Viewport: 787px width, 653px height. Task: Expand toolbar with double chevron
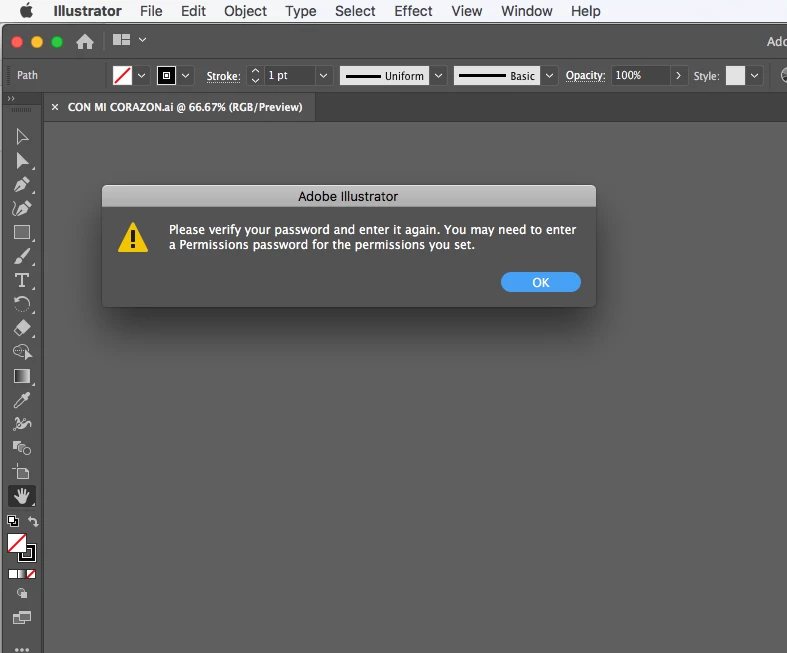(x=11, y=98)
